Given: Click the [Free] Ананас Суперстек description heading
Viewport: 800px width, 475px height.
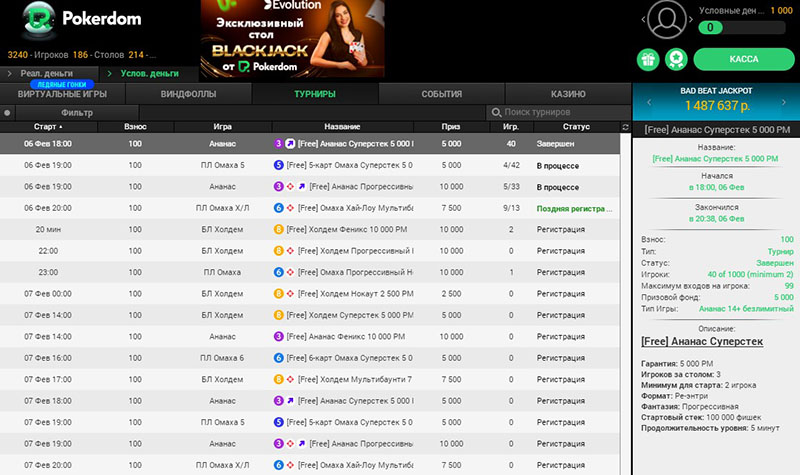Looking at the screenshot, I should point(702,341).
